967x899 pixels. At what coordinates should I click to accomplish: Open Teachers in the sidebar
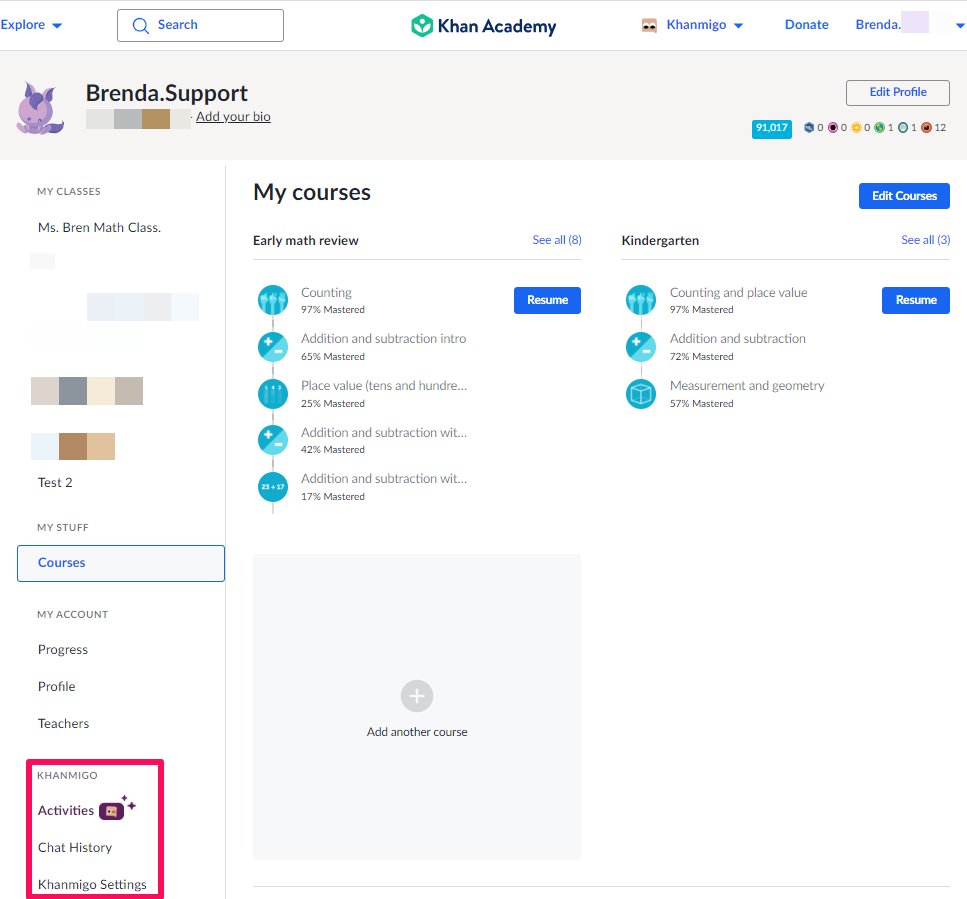(64, 723)
